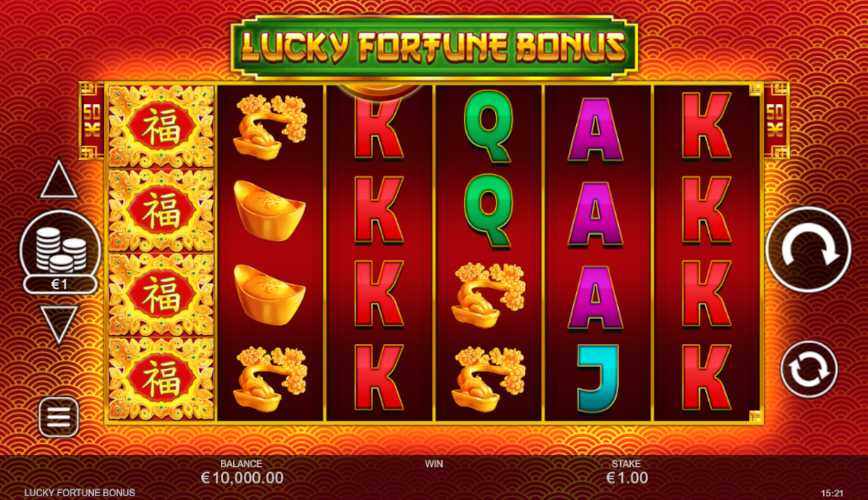Click the left 50 paylines indicator
This screenshot has height=500, width=868.
click(x=92, y=121)
